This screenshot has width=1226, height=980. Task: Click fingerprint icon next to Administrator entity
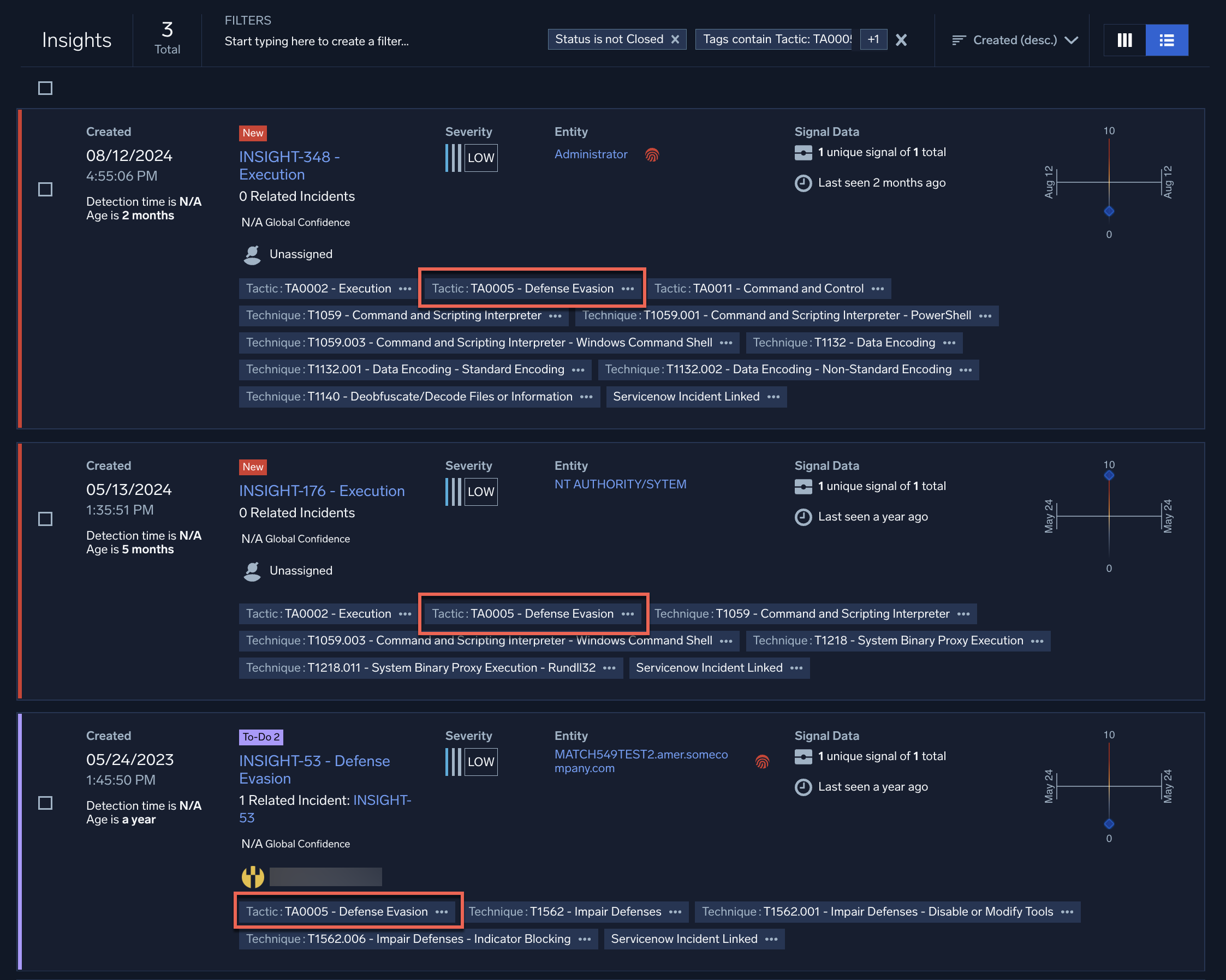tap(652, 154)
